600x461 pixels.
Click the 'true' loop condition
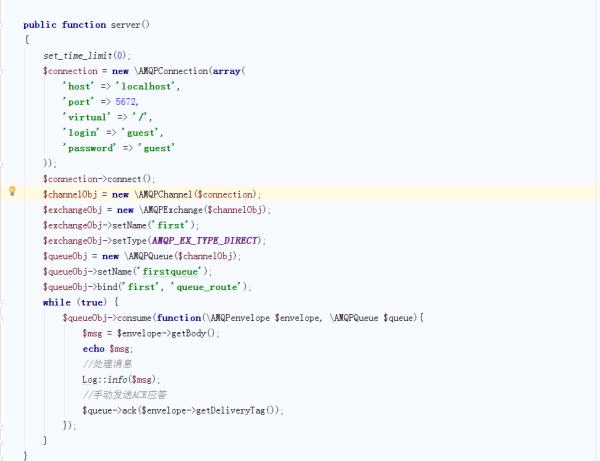[92, 303]
